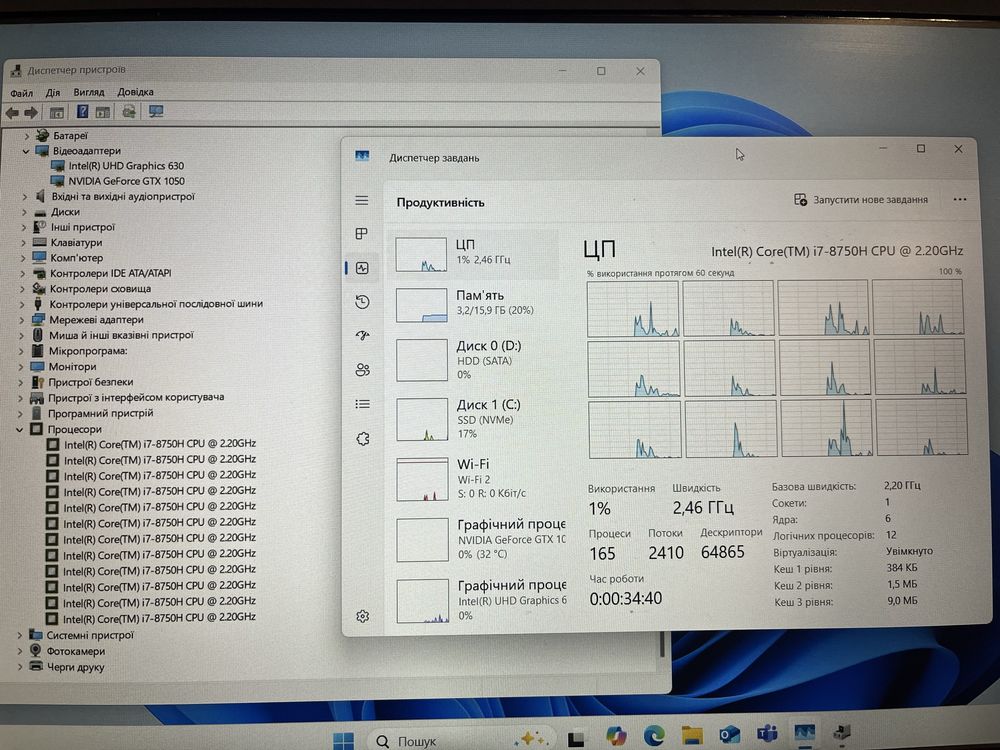This screenshot has width=1000, height=750.
Task: Click the update driver toolbar icon
Action: click(x=129, y=112)
